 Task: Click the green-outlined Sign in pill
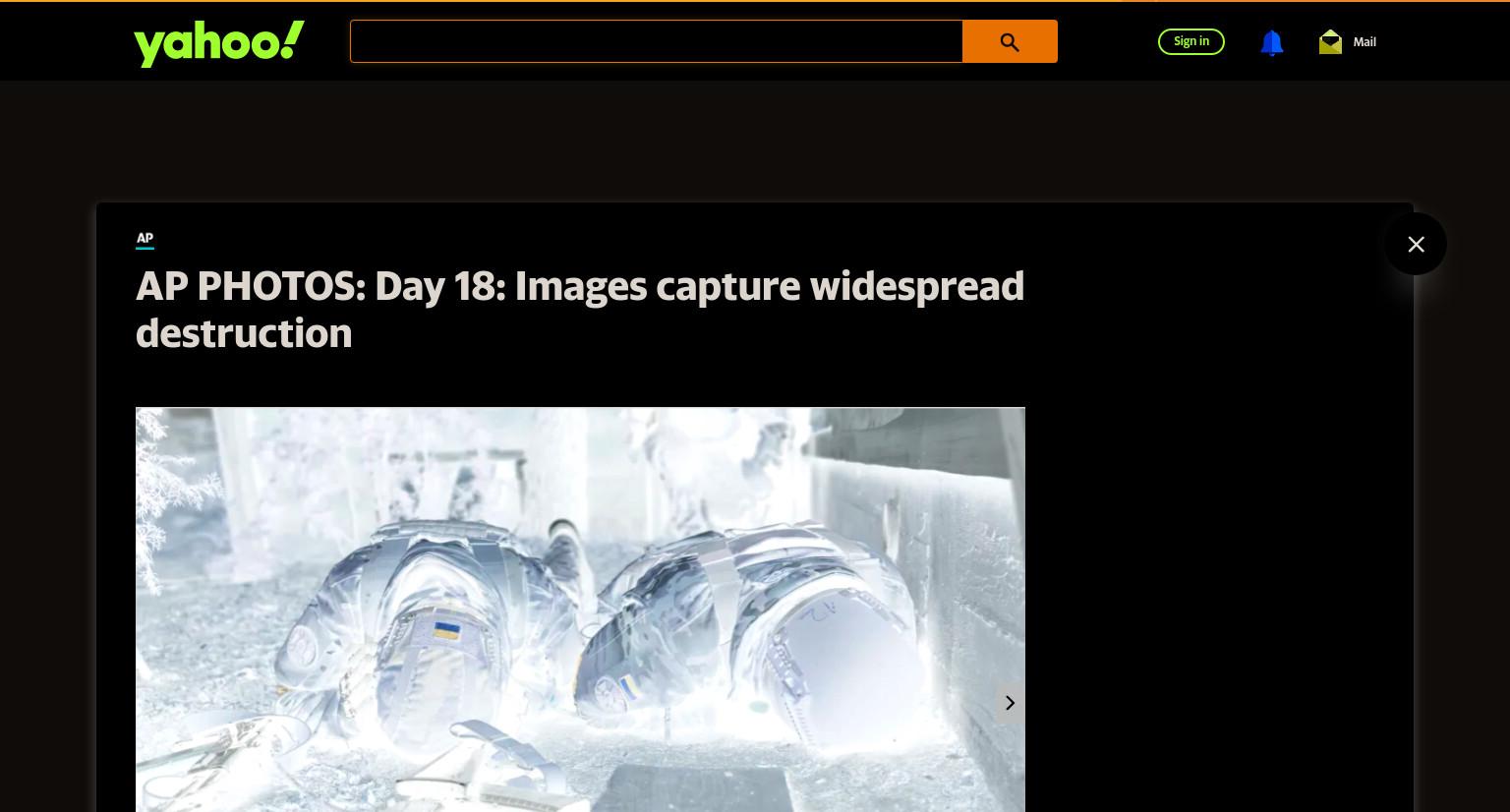coord(1191,41)
